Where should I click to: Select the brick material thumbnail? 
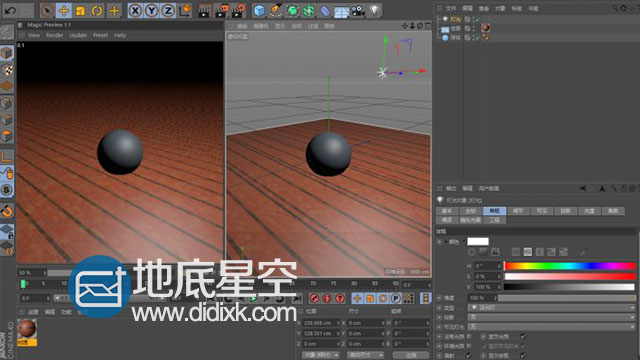click(x=27, y=329)
